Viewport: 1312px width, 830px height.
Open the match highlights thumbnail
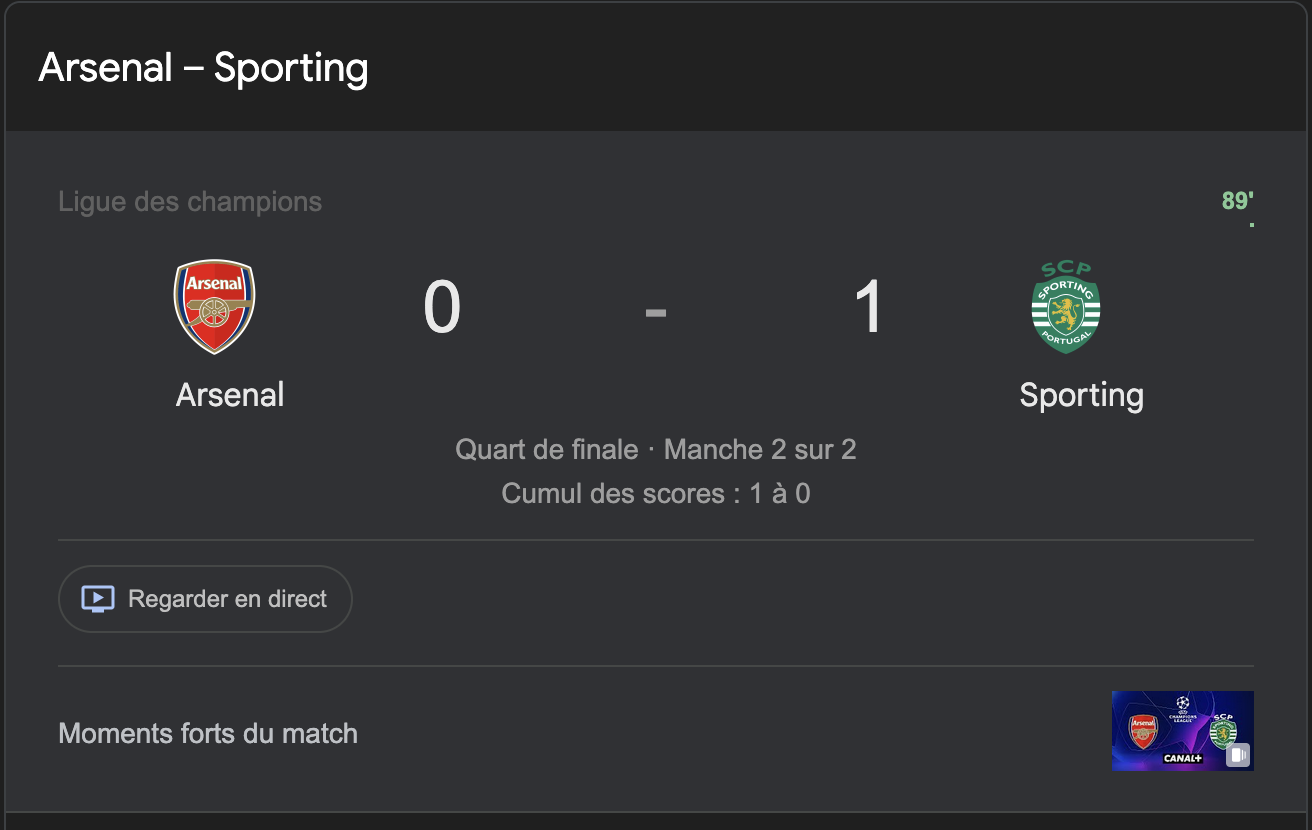(1182, 731)
